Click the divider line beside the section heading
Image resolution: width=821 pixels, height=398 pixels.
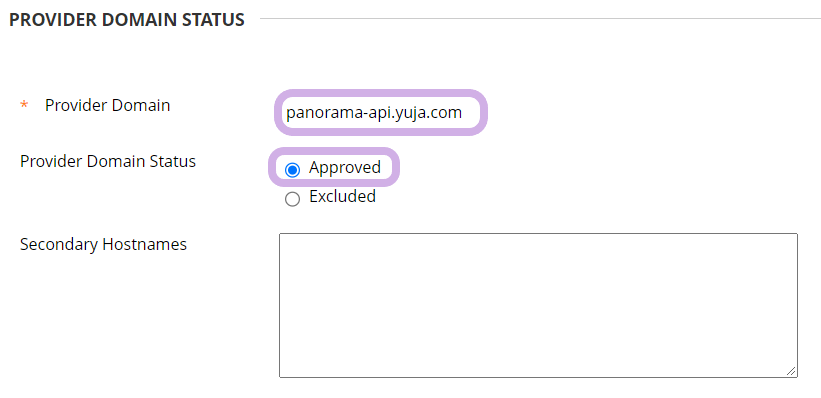[540, 19]
